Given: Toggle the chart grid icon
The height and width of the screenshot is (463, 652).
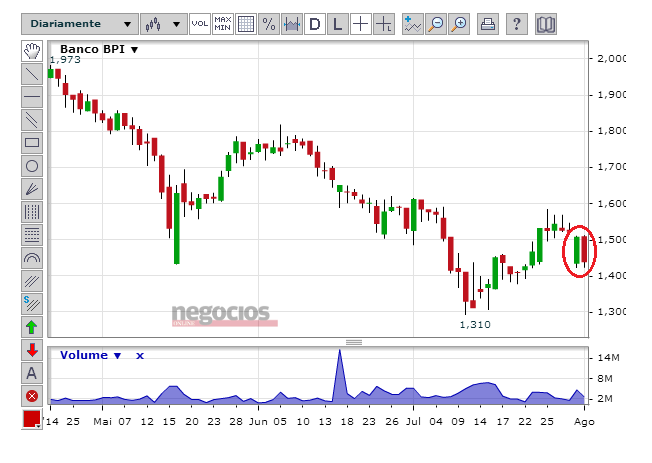Looking at the screenshot, I should 246,24.
